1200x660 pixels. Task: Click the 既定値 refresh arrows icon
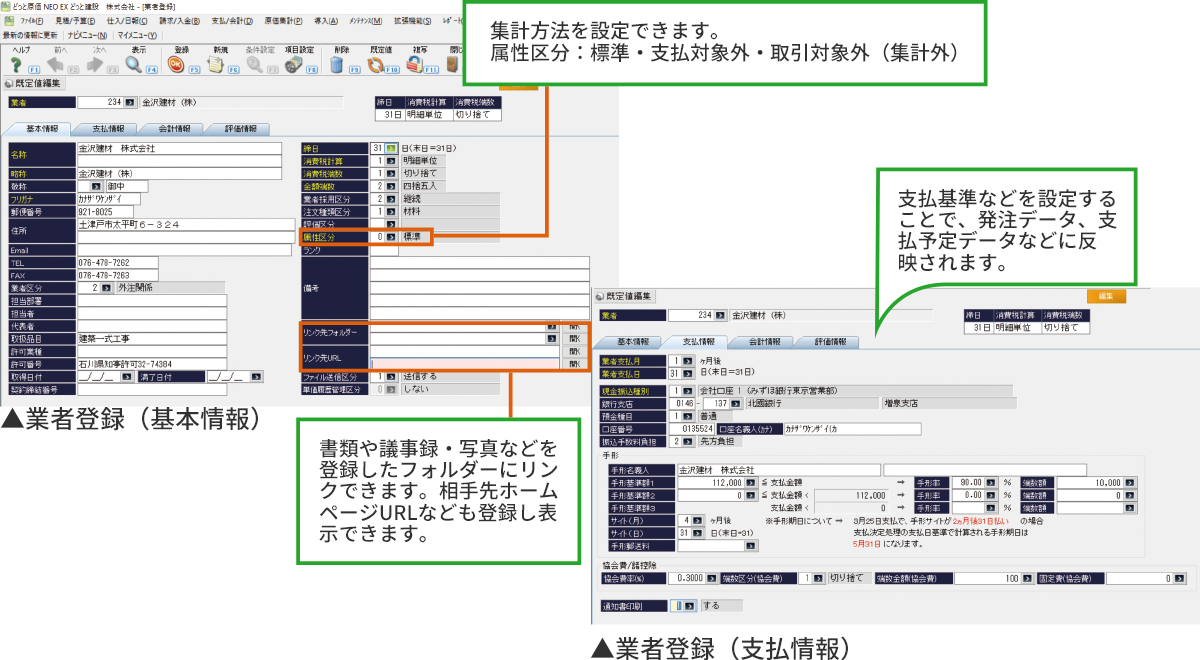coord(377,64)
